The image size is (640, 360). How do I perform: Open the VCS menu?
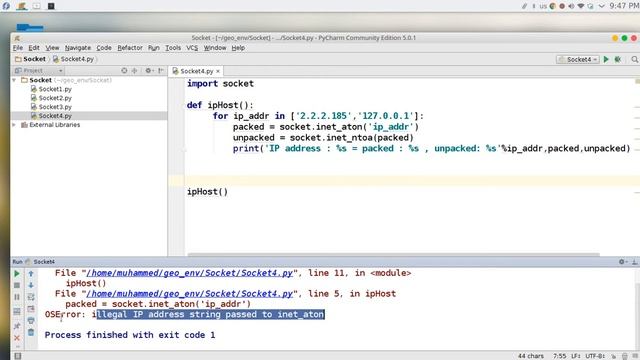[192, 48]
